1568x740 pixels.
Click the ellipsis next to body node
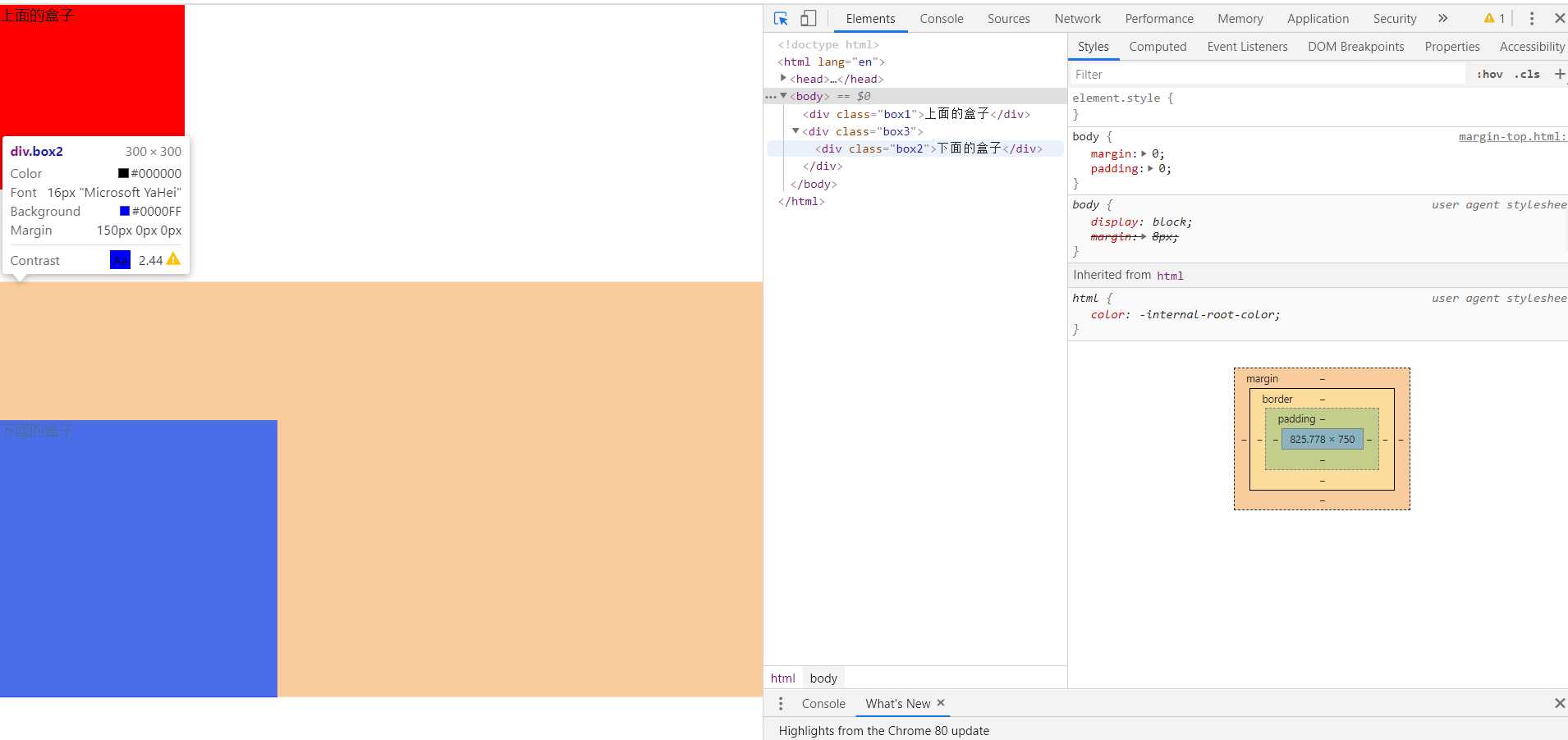[770, 97]
